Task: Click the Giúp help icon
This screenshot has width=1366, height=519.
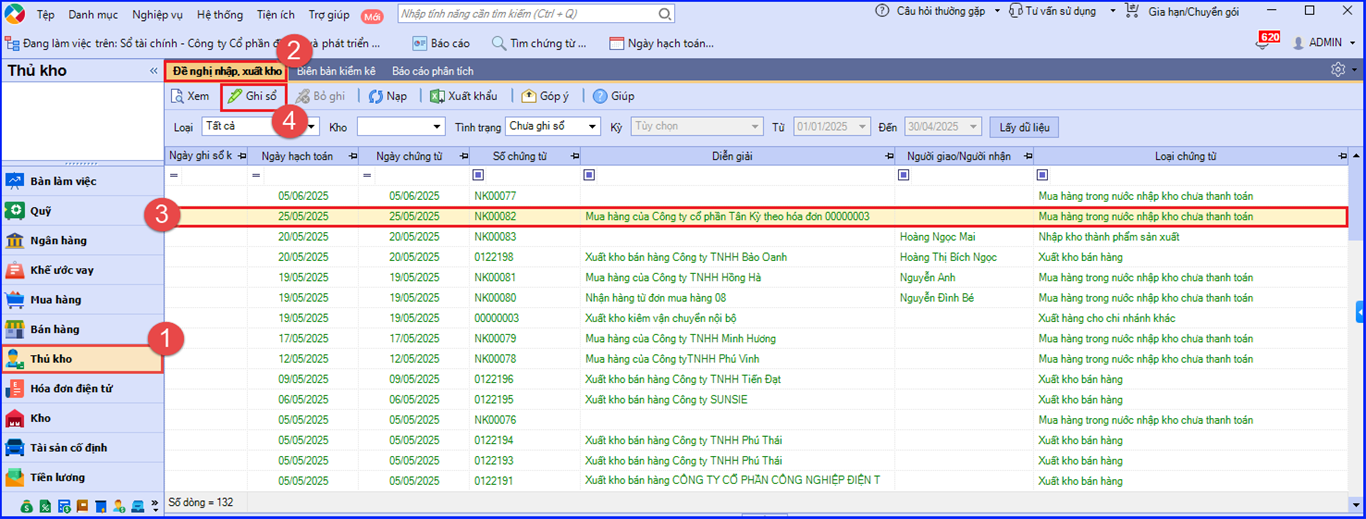Action: (x=600, y=96)
